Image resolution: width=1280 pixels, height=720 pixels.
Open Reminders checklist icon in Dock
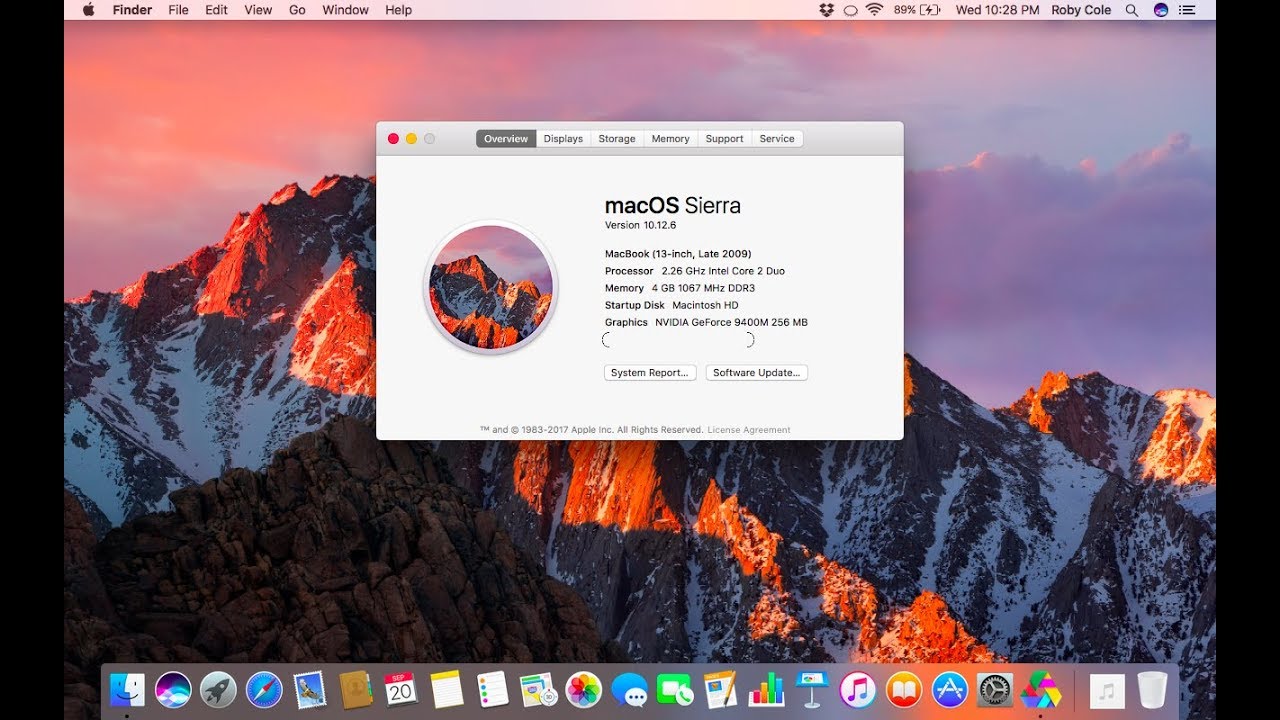(x=492, y=689)
